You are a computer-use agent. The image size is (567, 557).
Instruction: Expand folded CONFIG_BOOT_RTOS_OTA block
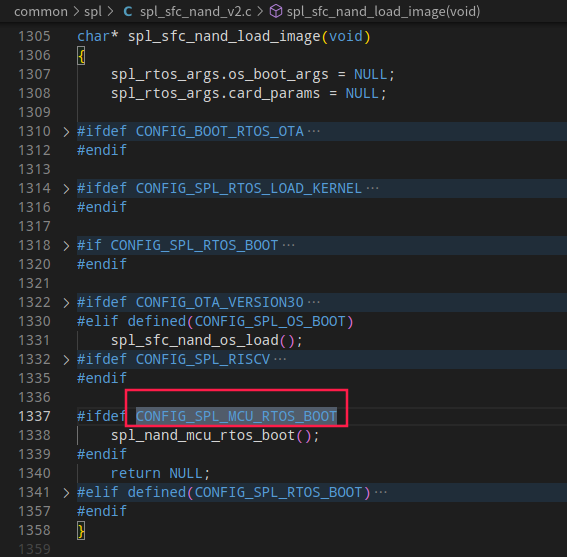click(66, 132)
